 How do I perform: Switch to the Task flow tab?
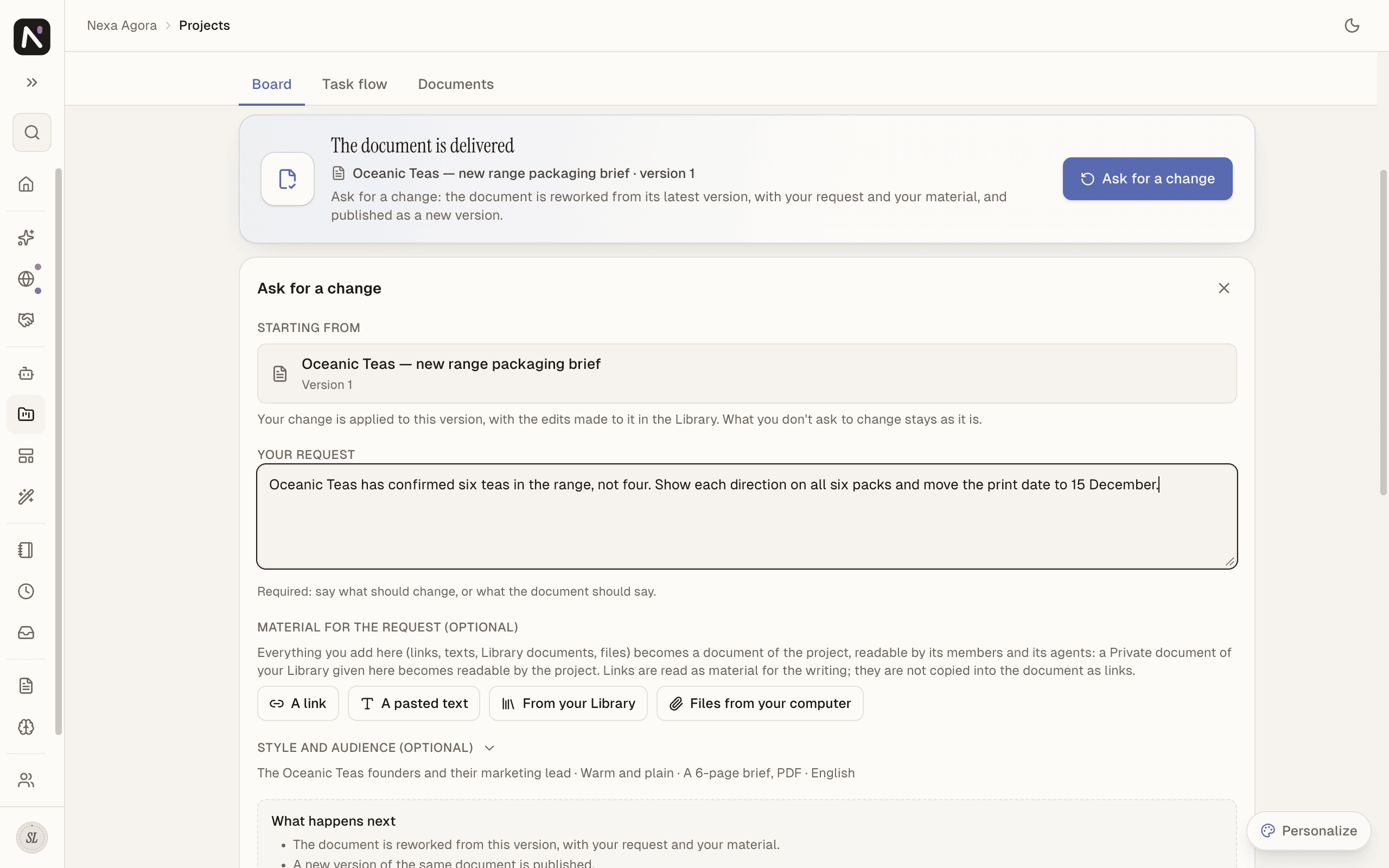[x=355, y=85]
